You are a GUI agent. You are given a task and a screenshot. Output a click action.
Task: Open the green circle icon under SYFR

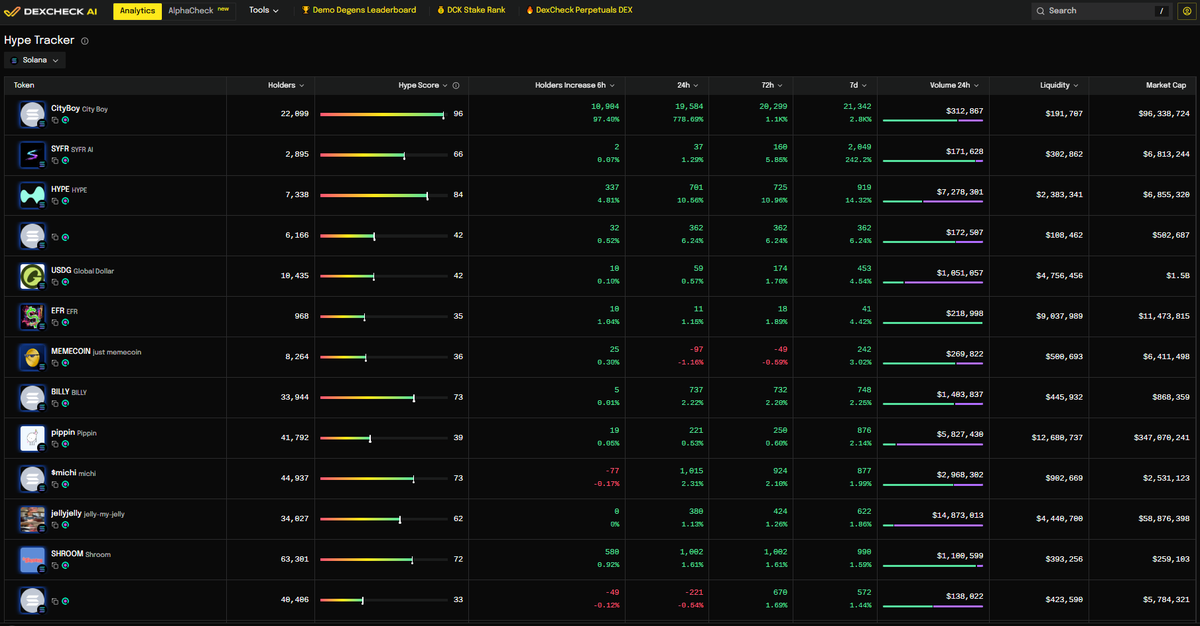[x=66, y=159]
